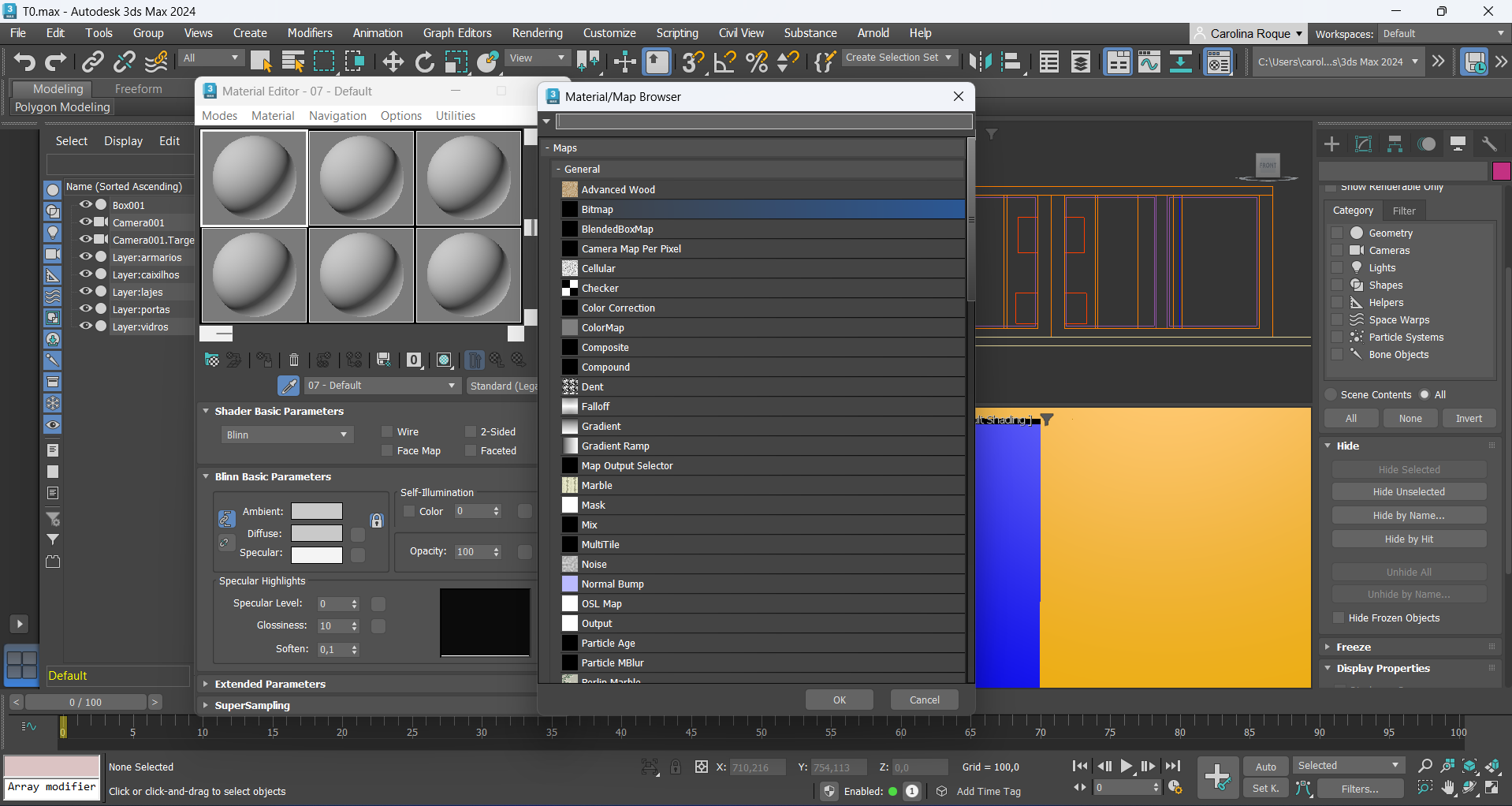Click the eyedropper pick material icon
The width and height of the screenshot is (1512, 806).
coord(289,386)
